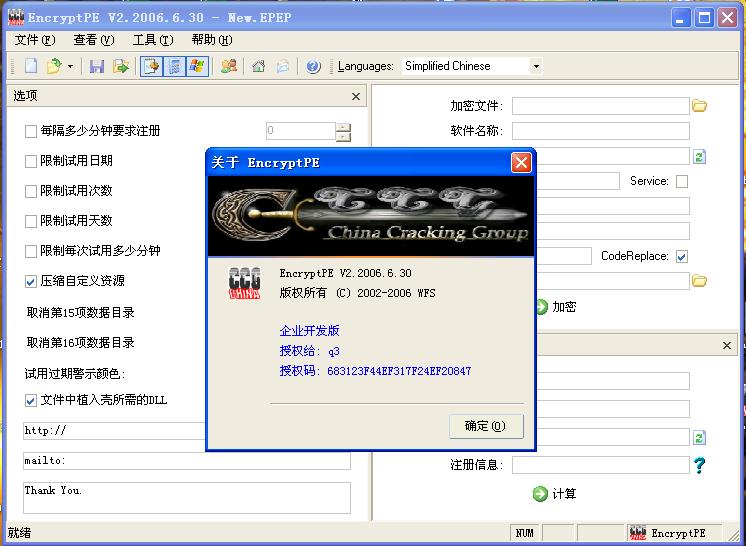Click folder icon below the CodeReplace row
746x546 pixels.
click(699, 281)
